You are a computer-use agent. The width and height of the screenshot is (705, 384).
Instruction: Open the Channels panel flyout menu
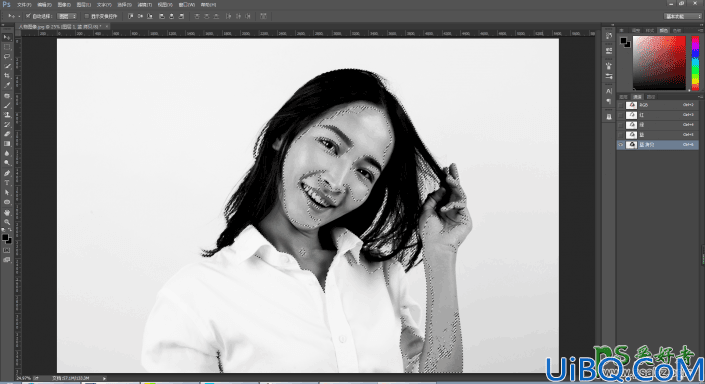[x=700, y=97]
